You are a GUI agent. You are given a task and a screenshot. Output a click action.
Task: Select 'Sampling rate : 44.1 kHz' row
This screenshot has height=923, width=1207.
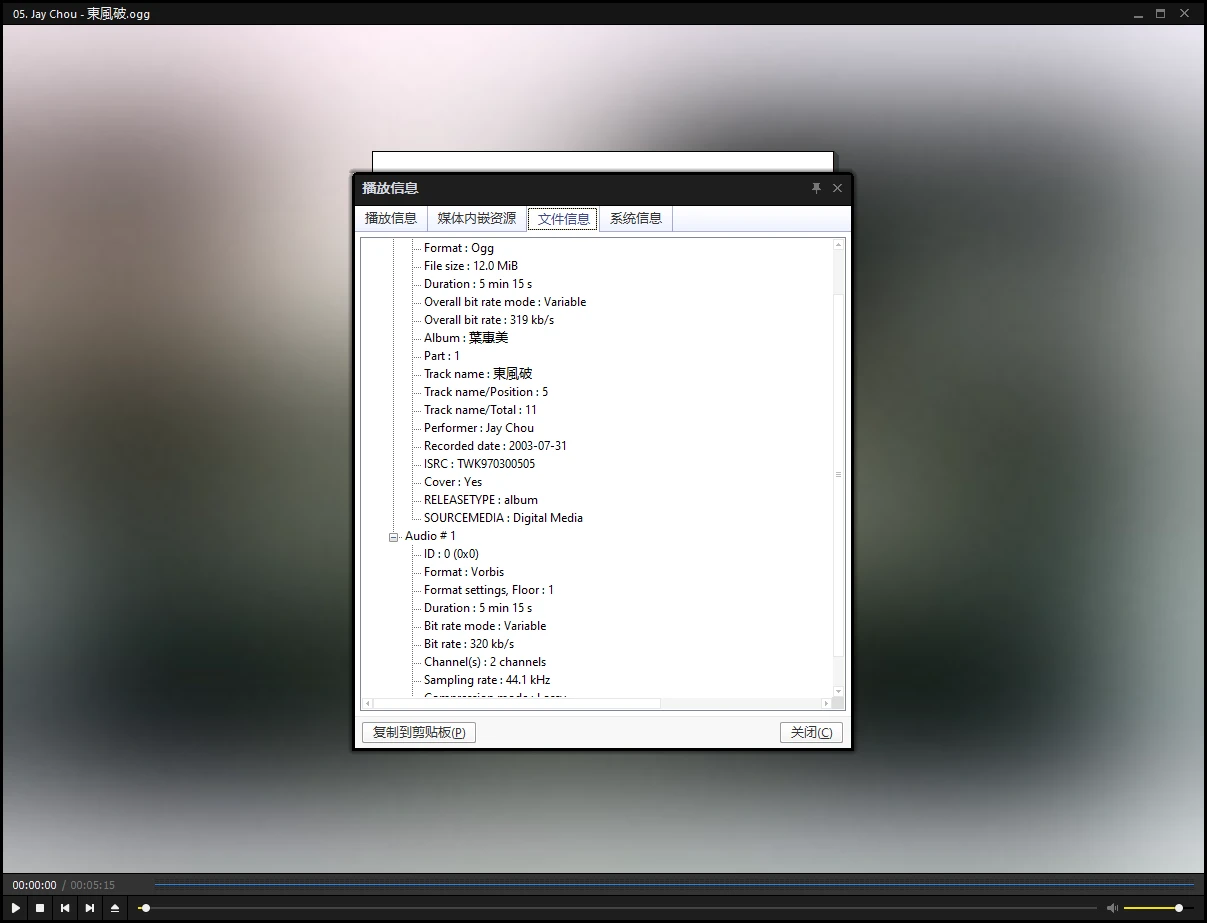click(487, 680)
